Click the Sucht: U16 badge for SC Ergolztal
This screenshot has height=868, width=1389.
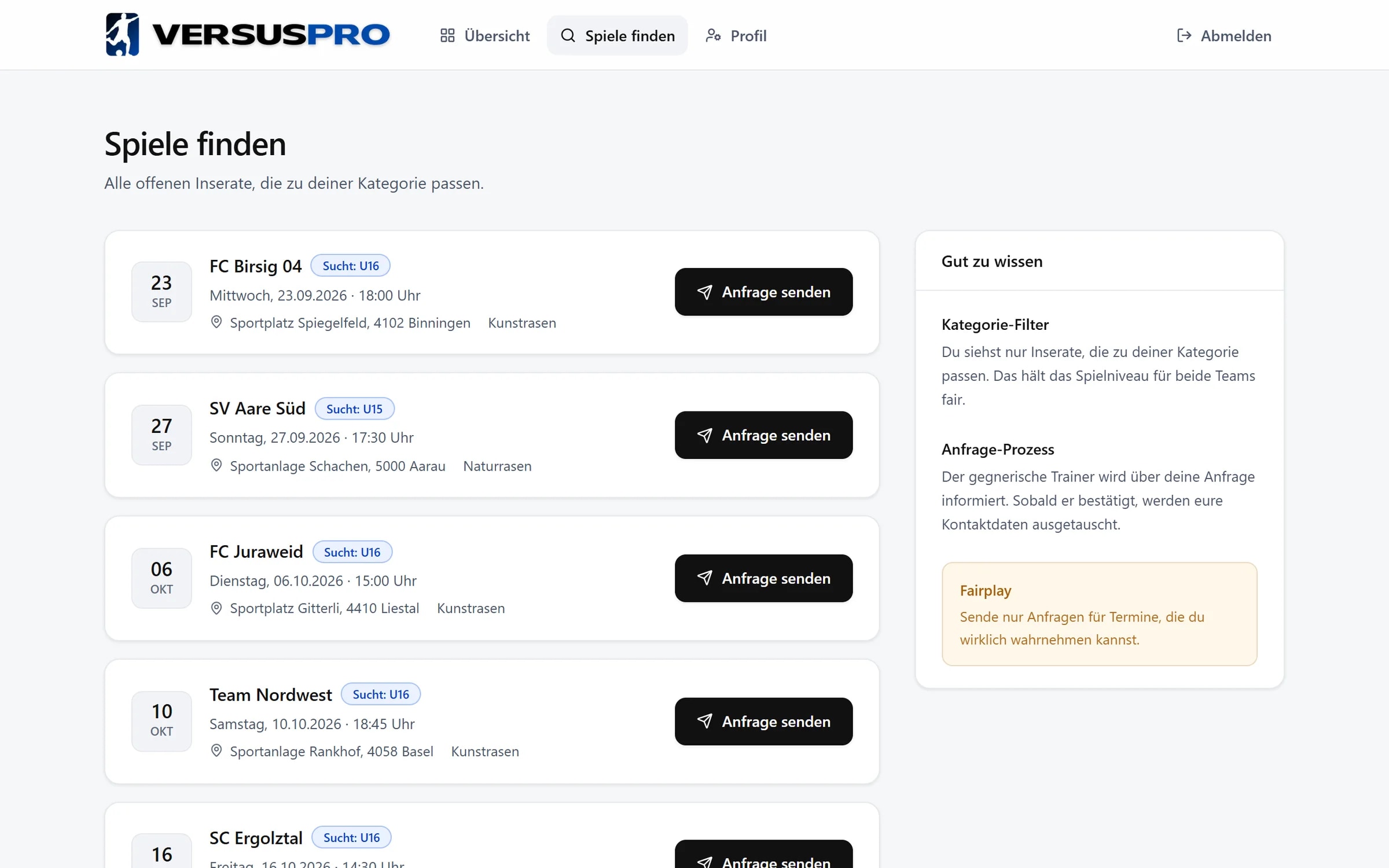coord(351,837)
